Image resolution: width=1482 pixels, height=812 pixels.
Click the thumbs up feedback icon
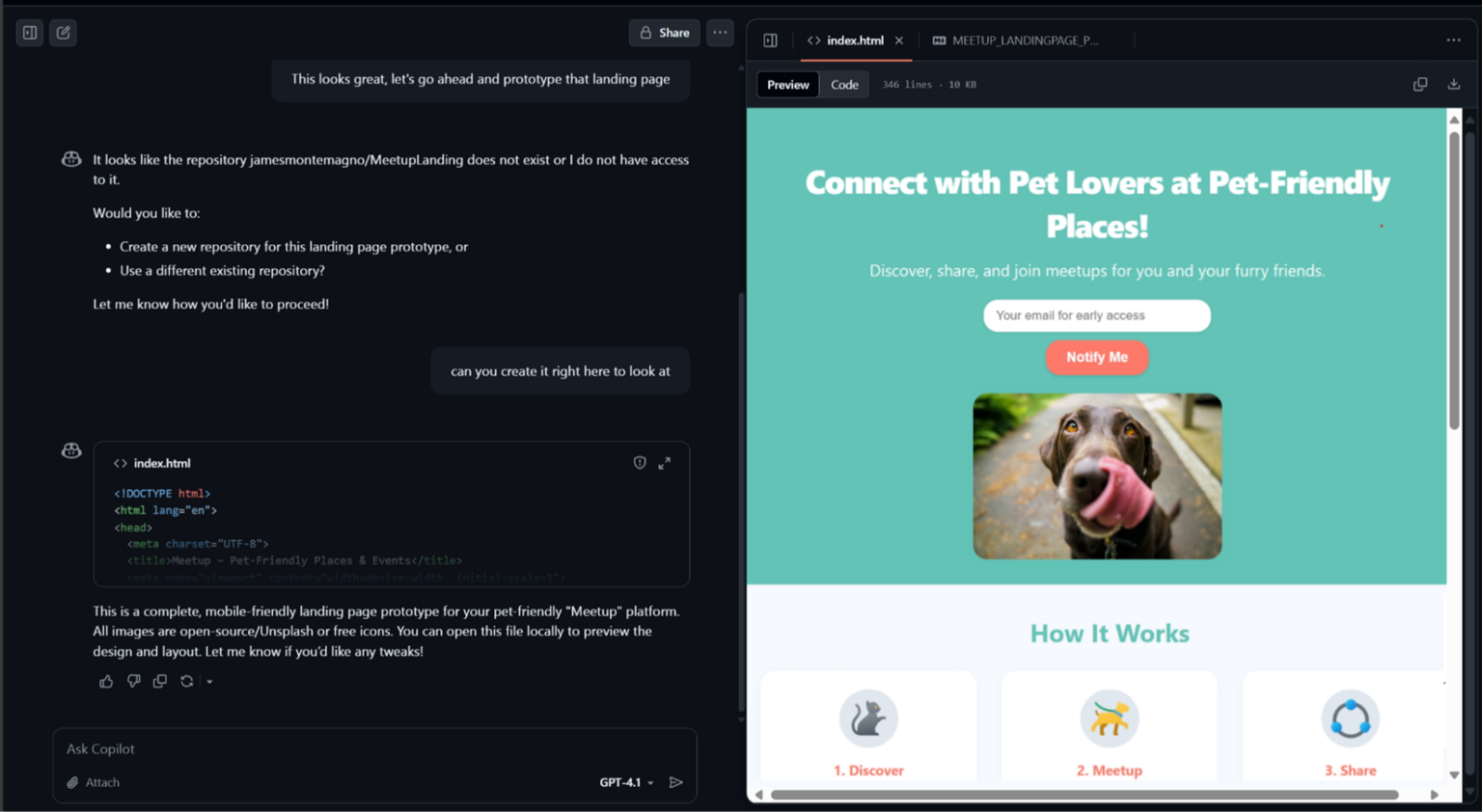point(106,682)
